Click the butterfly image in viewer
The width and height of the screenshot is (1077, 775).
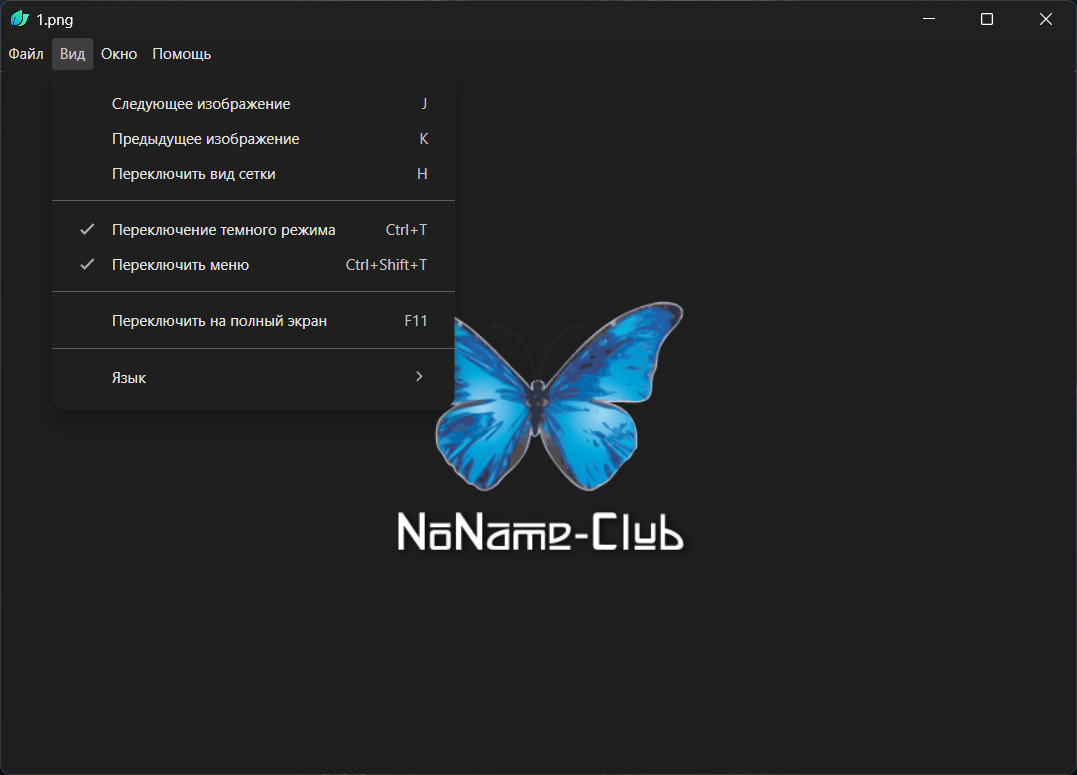tap(560, 396)
